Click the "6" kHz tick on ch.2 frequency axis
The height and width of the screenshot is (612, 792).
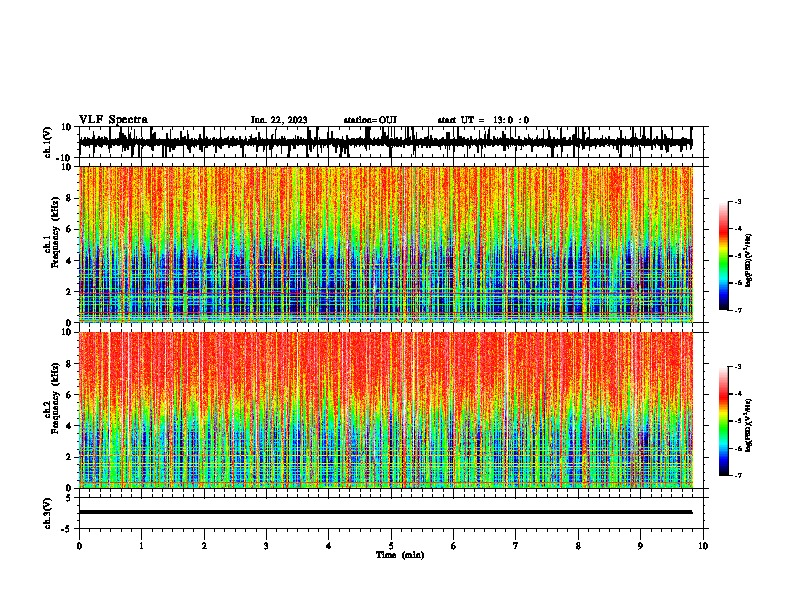click(x=70, y=395)
